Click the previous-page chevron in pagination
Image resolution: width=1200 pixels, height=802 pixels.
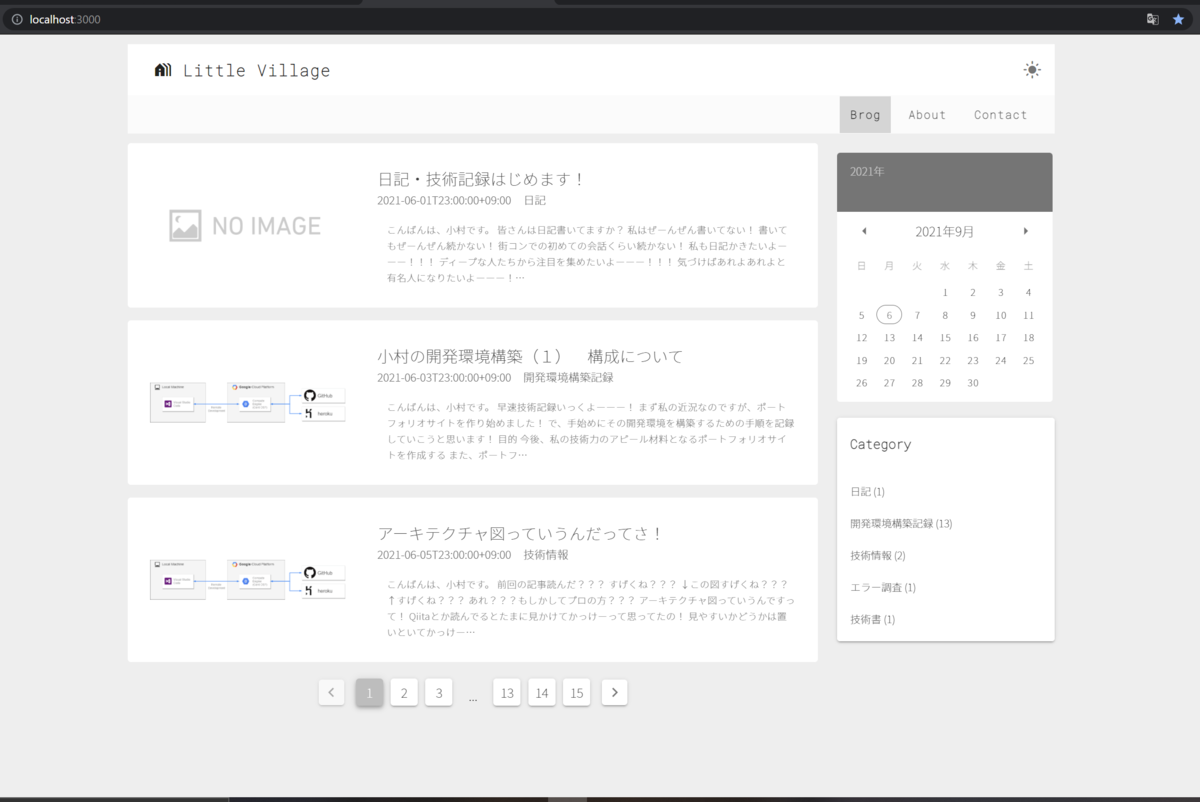point(331,692)
